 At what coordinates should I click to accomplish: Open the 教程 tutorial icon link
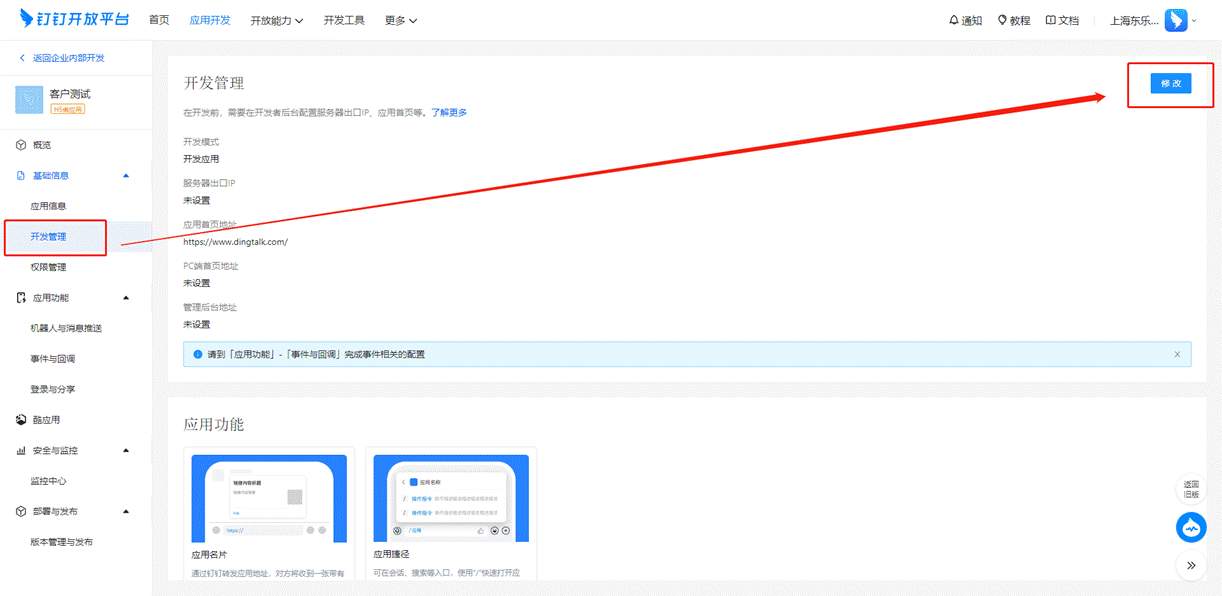1013,20
